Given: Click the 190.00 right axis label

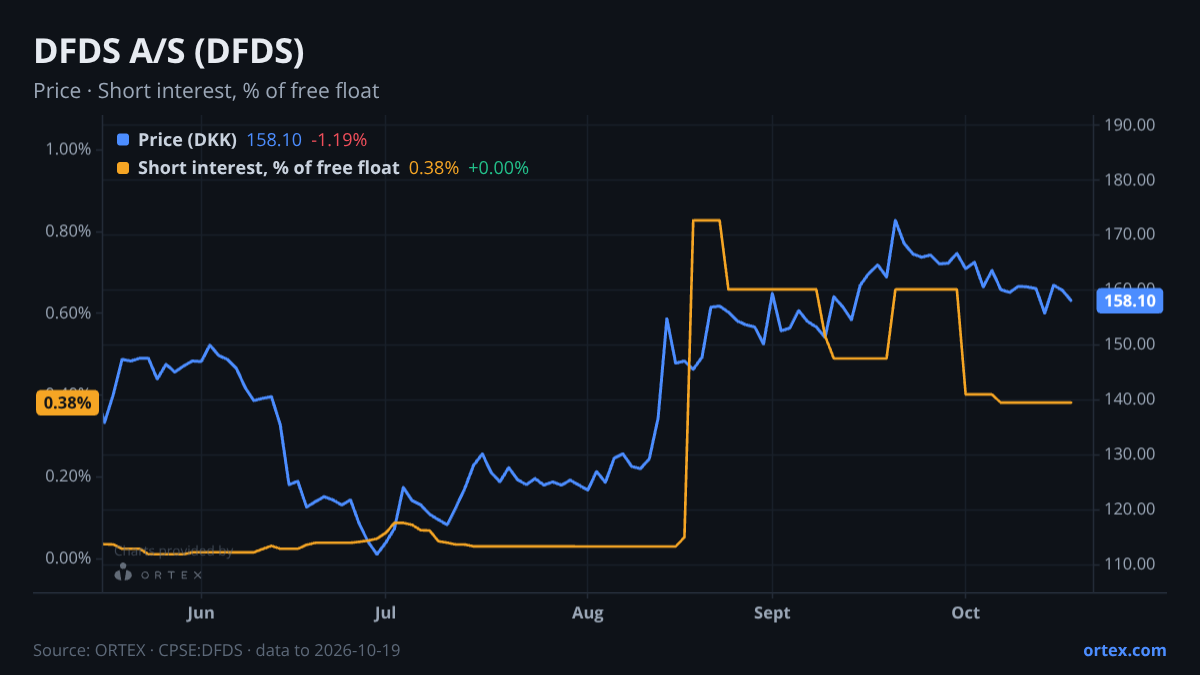Looking at the screenshot, I should pos(1130,125).
